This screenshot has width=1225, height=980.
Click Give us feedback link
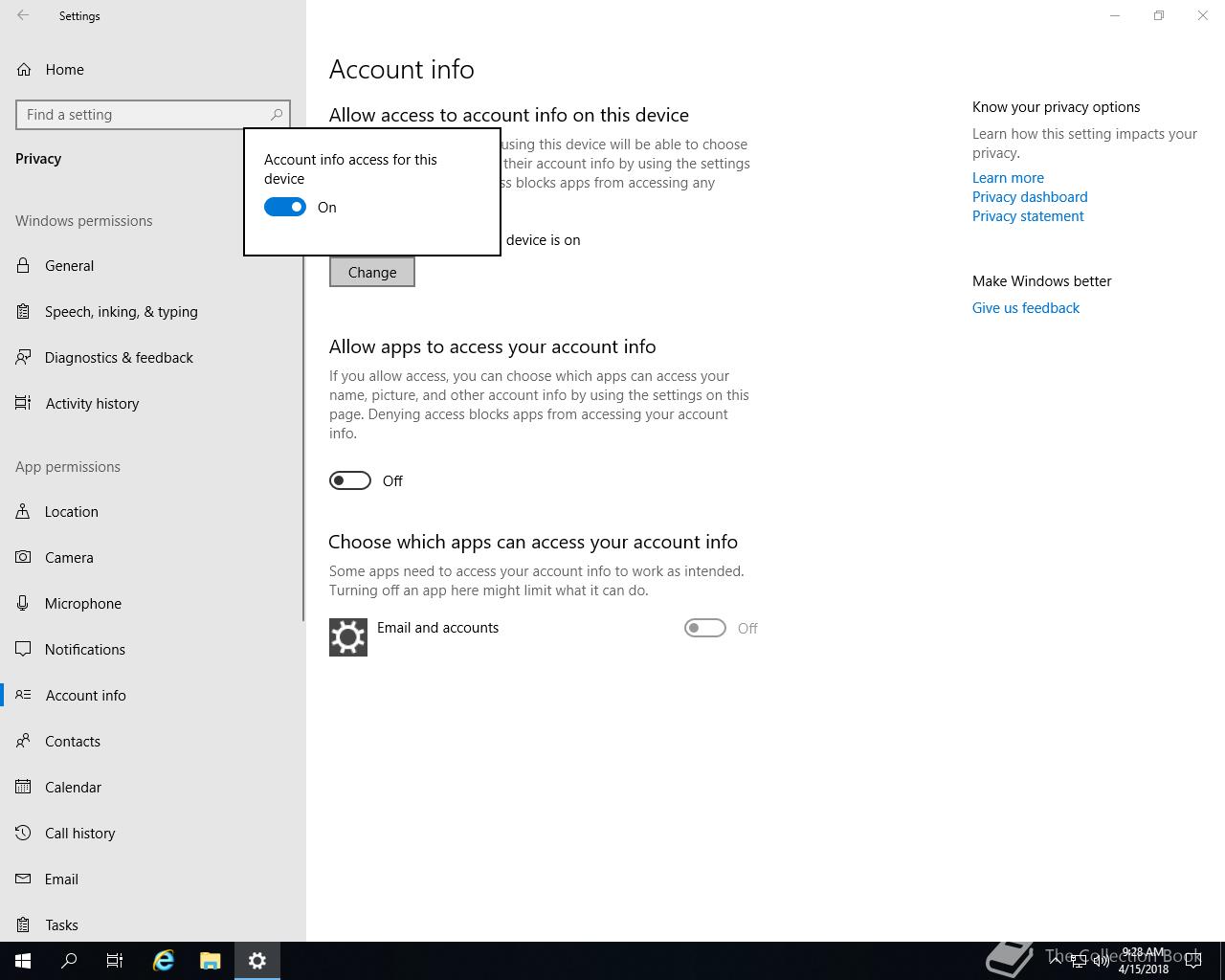pos(1026,307)
